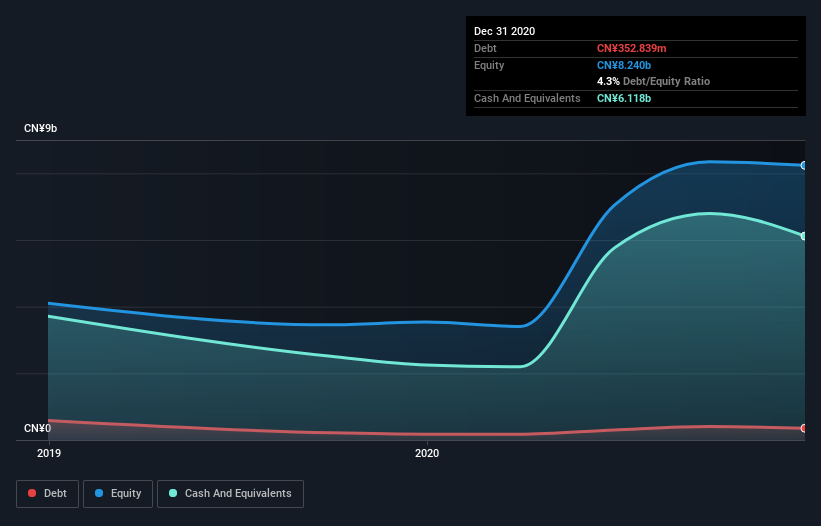The image size is (821, 526).
Task: Click the red Debt legend dot
Action: [32, 493]
